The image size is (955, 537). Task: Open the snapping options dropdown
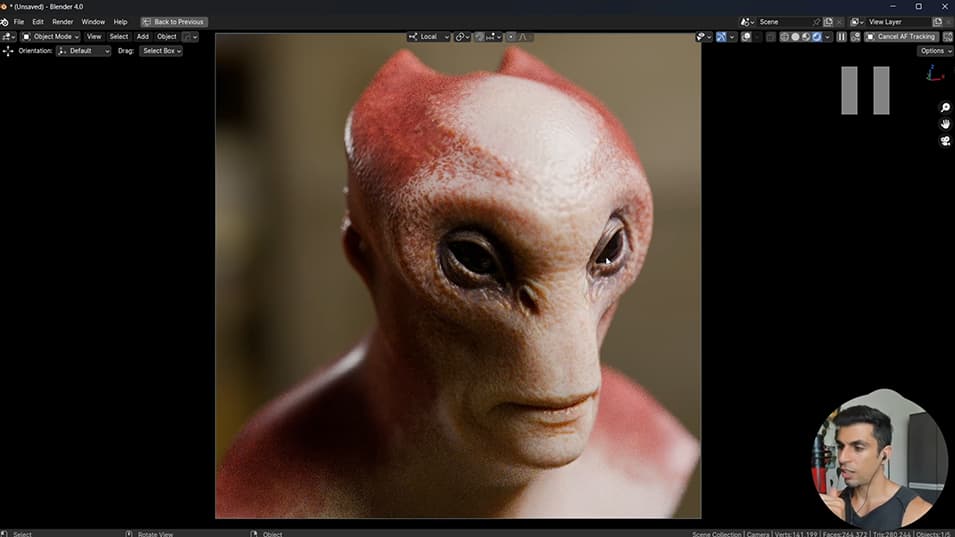point(493,37)
